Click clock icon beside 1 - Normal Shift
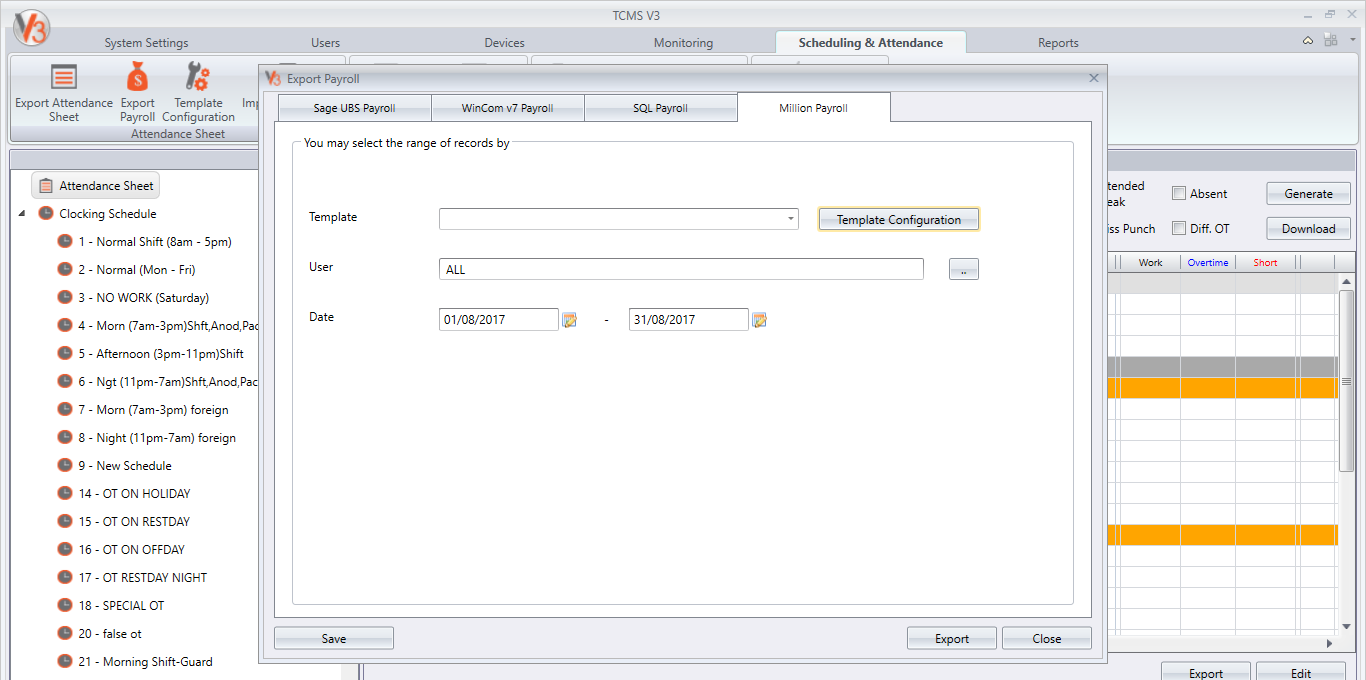The height and width of the screenshot is (680, 1366). (x=65, y=242)
